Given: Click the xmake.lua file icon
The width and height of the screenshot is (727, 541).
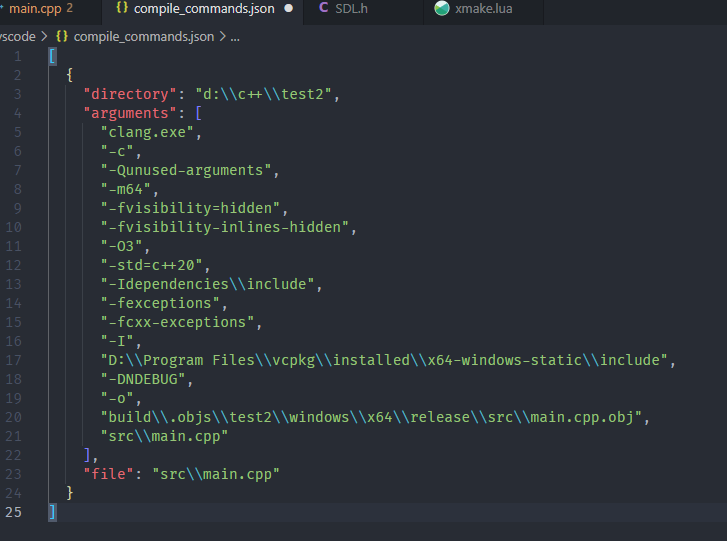Looking at the screenshot, I should click(442, 8).
